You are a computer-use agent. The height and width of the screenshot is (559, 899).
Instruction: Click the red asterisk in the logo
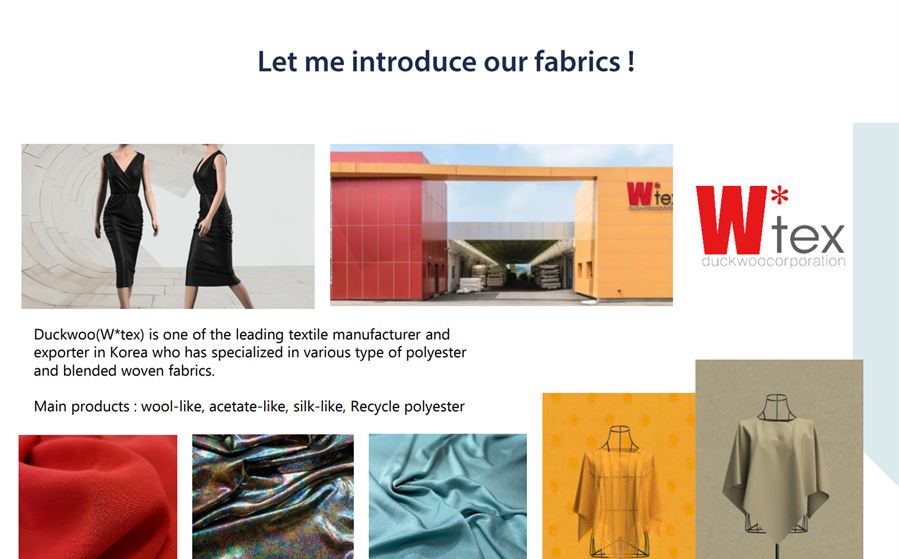click(x=779, y=196)
